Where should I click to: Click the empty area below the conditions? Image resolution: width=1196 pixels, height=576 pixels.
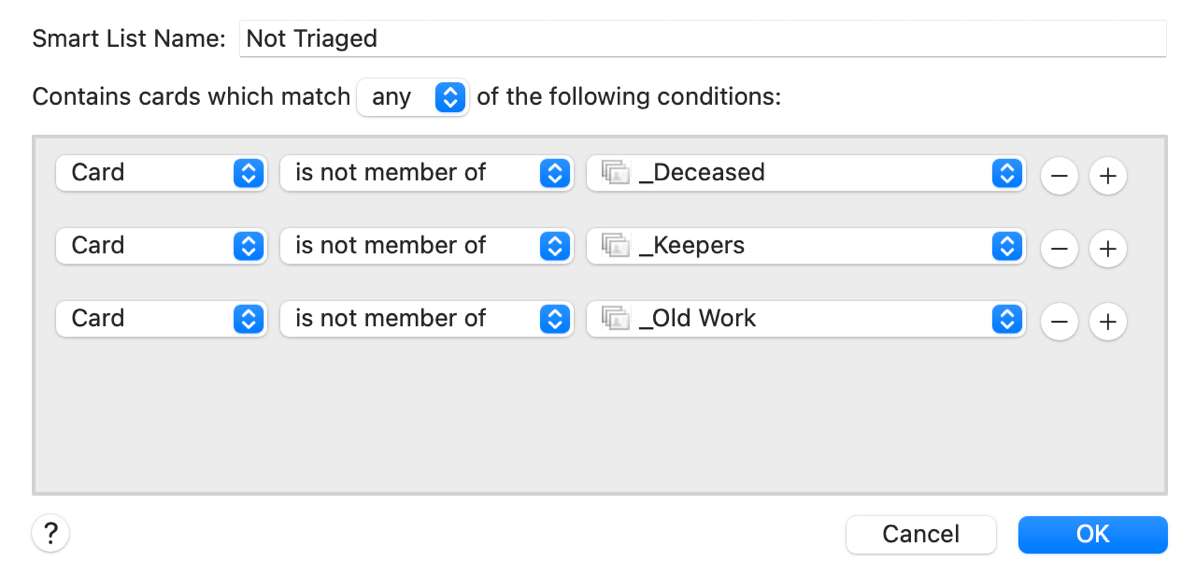pos(598,420)
